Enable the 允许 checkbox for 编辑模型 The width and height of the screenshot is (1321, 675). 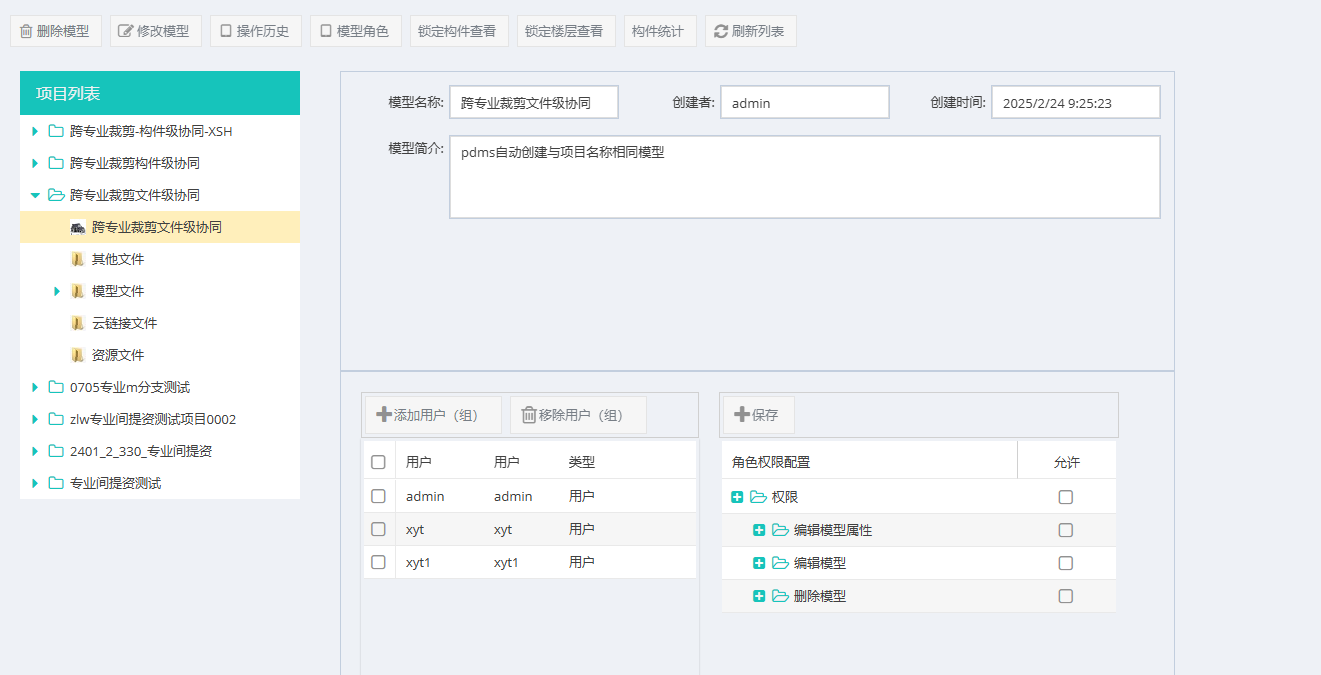[1065, 563]
